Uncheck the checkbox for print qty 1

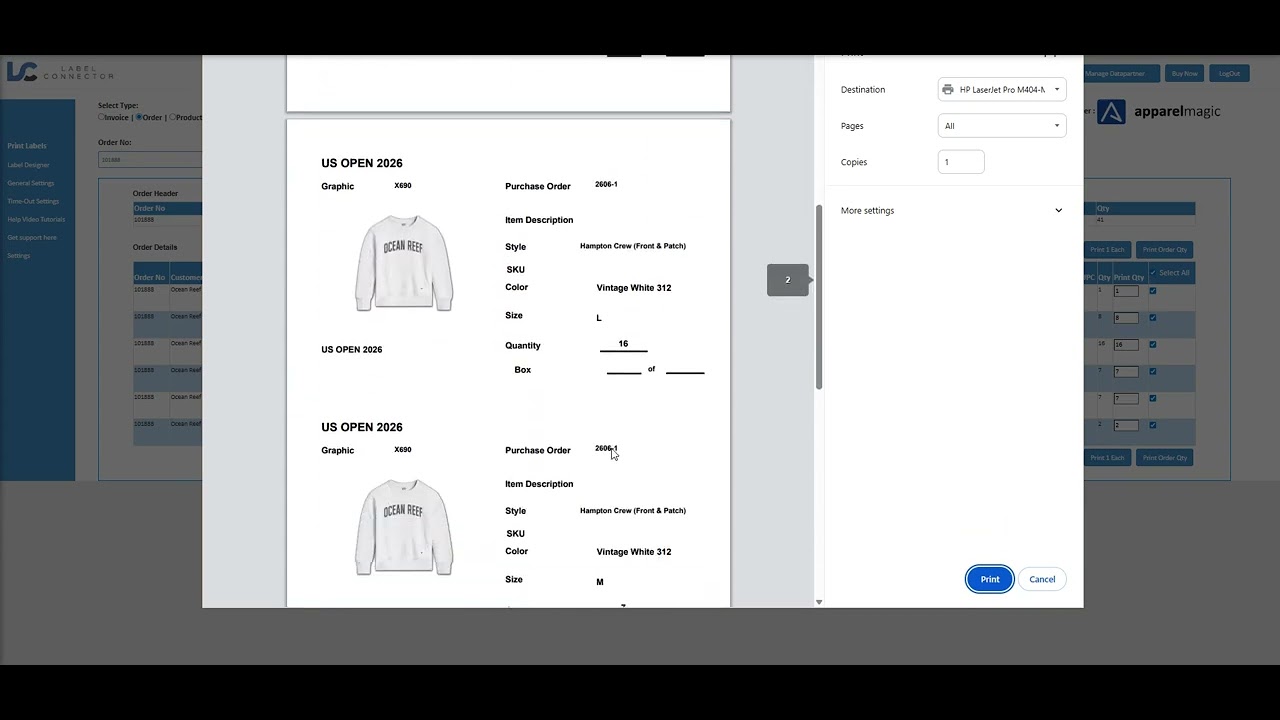(x=1153, y=291)
